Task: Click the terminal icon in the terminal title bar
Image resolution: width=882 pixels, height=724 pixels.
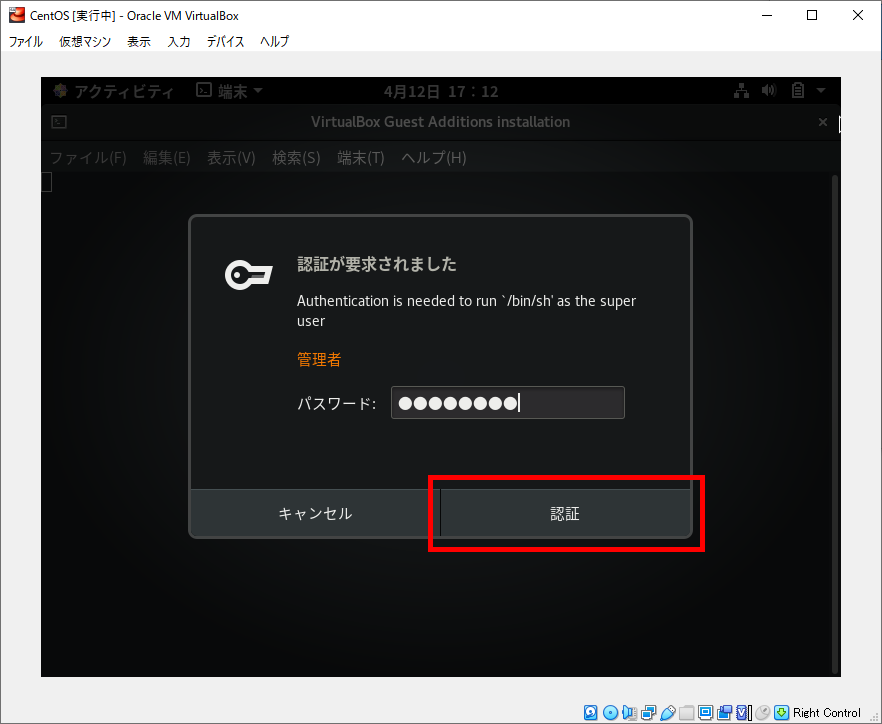Action: coord(59,122)
